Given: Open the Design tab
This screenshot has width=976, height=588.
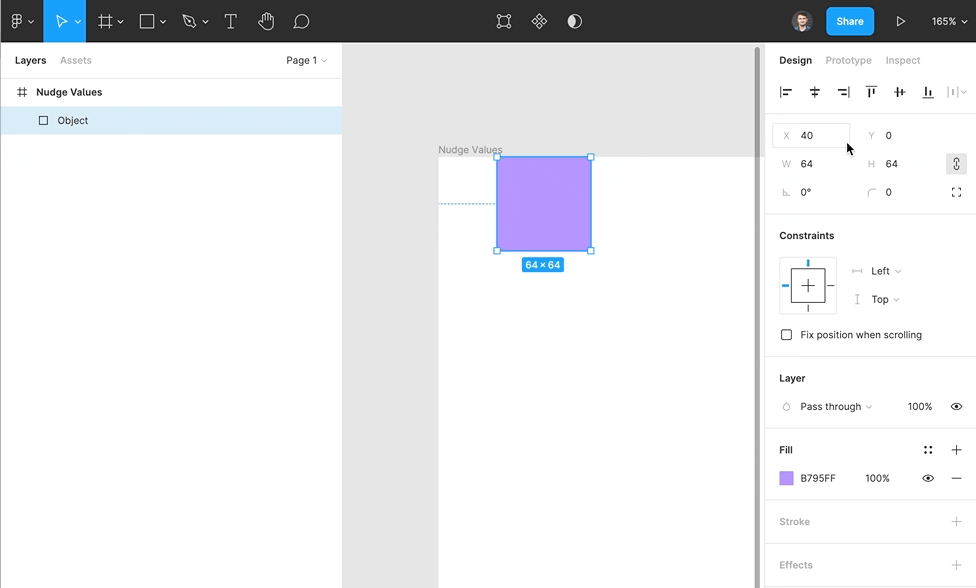Looking at the screenshot, I should (795, 60).
